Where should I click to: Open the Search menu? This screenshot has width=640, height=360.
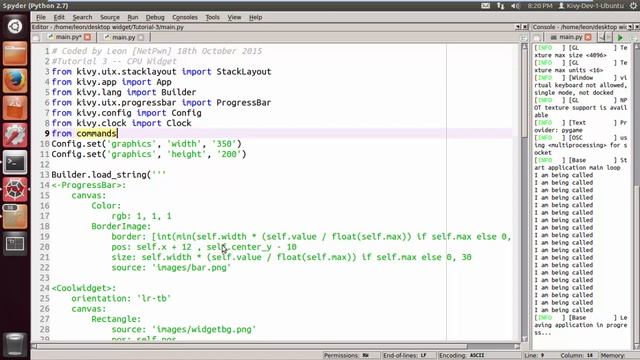[x=82, y=17]
